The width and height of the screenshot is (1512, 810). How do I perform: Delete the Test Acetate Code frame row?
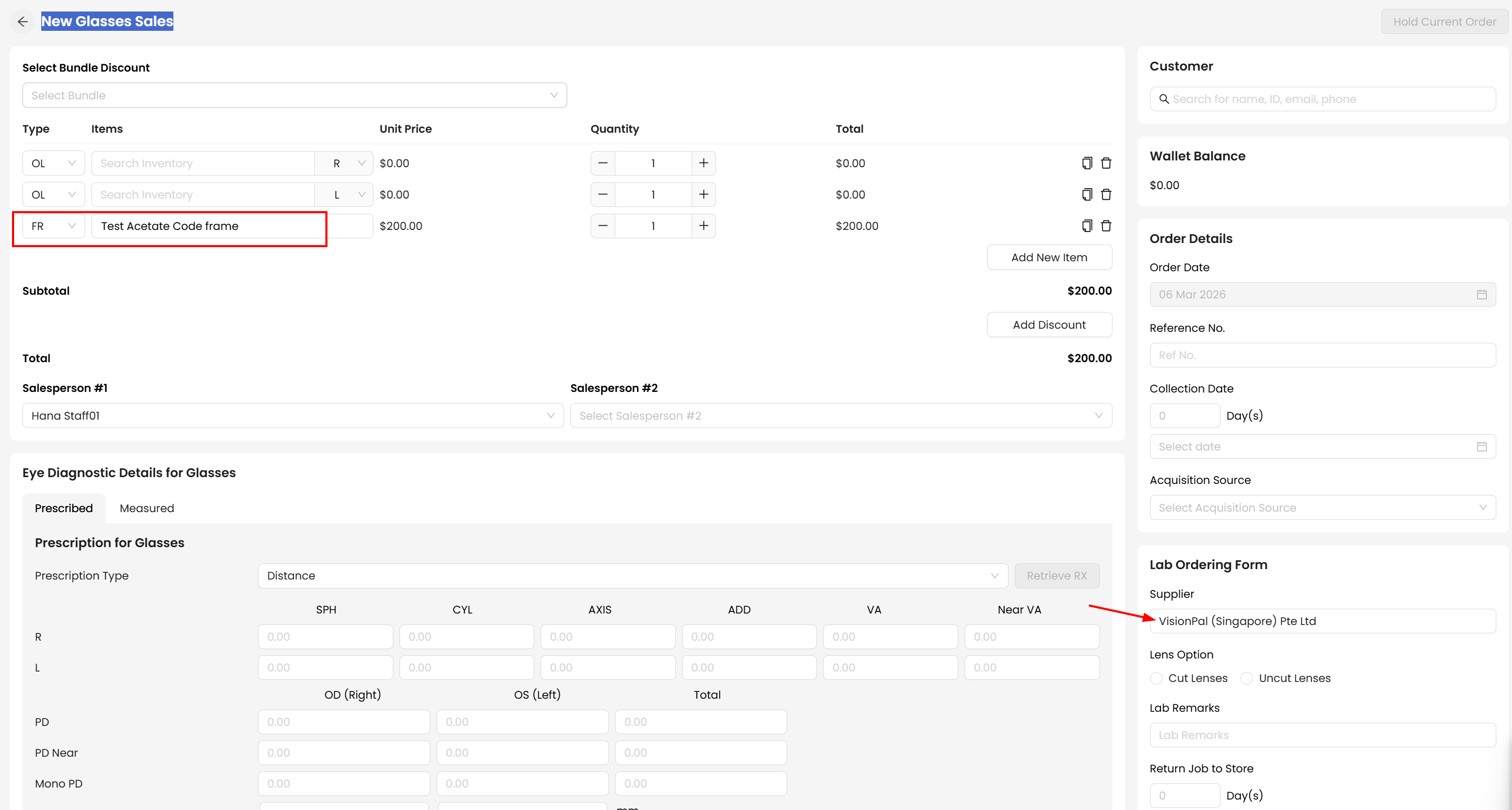click(x=1106, y=226)
